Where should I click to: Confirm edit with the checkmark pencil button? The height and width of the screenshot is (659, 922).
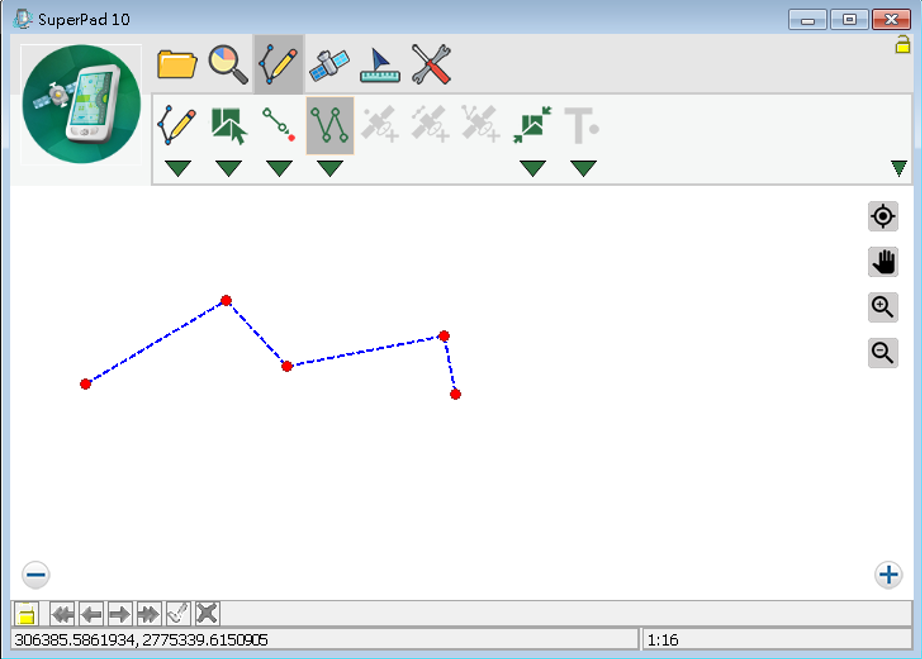[x=178, y=614]
